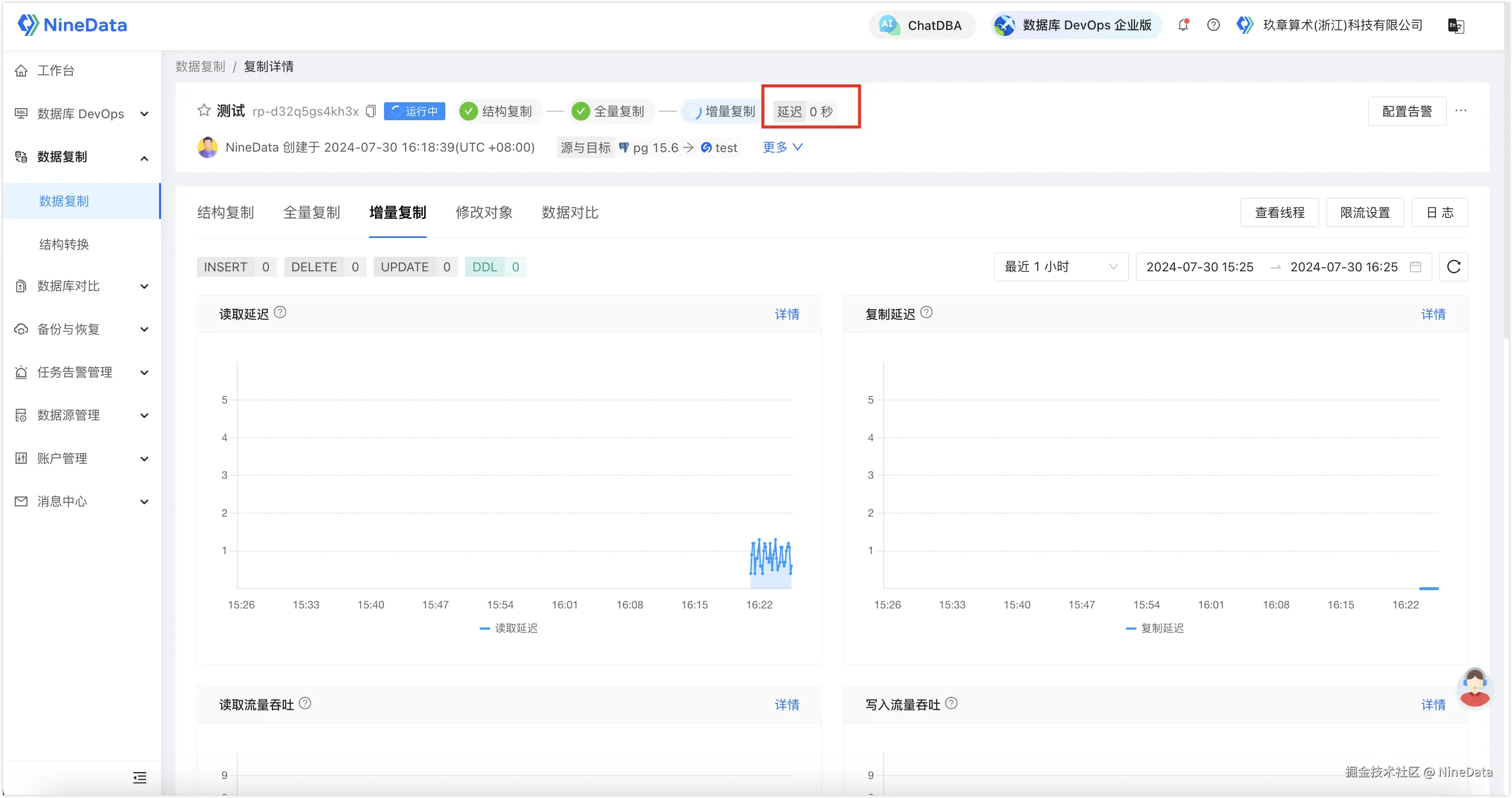Copy the task ID rp-d32q5gs4kh3x

point(371,111)
